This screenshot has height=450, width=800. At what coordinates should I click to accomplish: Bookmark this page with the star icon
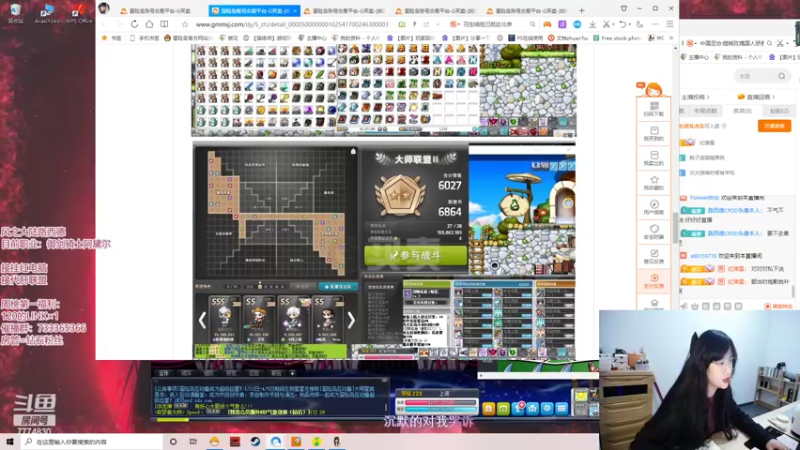(x=185, y=24)
